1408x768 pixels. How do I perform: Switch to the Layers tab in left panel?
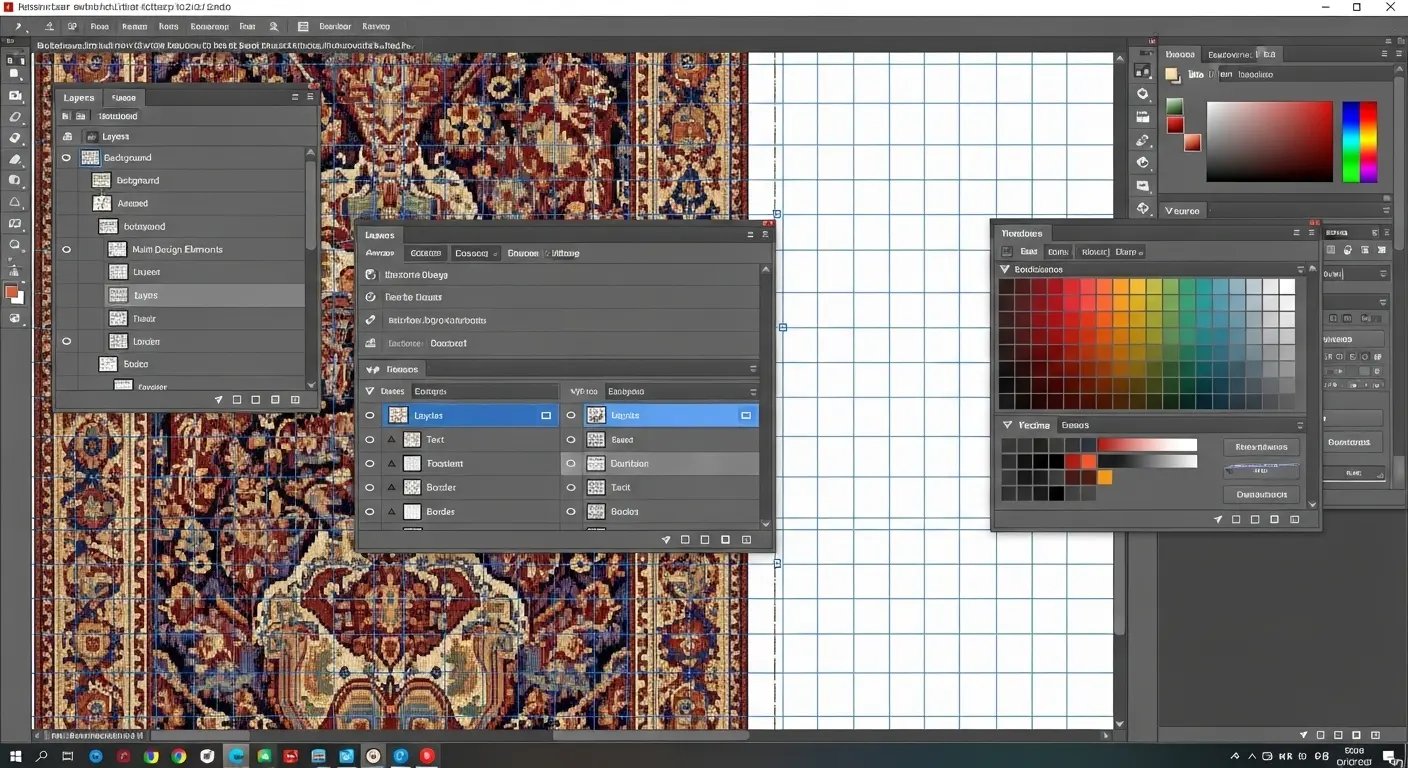[x=79, y=98]
